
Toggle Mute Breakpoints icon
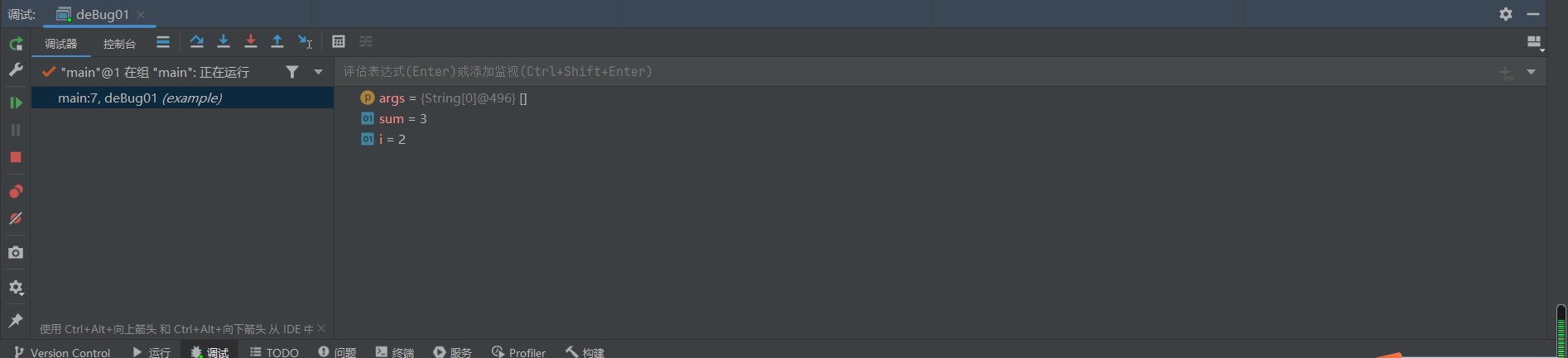click(16, 218)
